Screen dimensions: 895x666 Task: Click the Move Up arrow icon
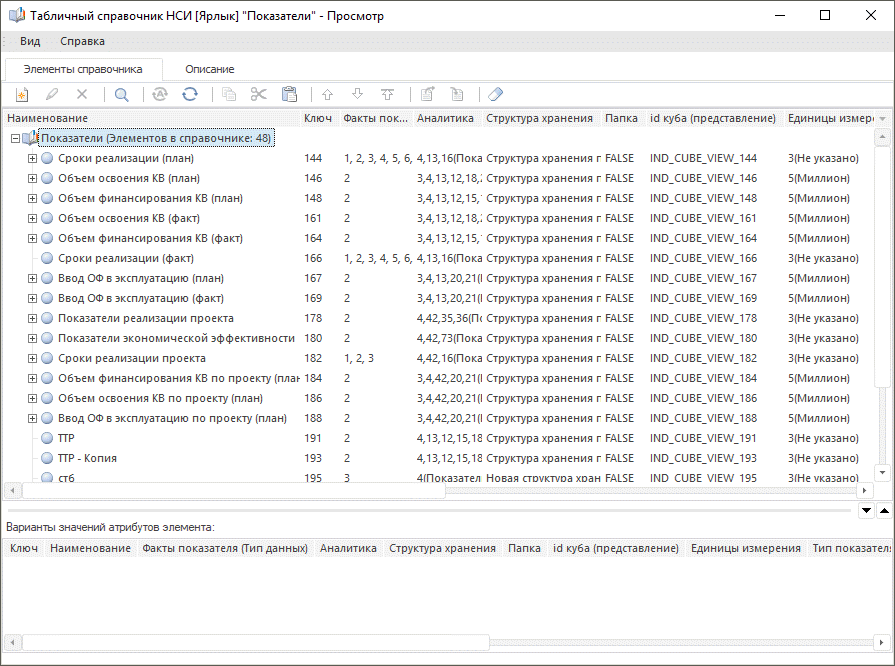[327, 94]
